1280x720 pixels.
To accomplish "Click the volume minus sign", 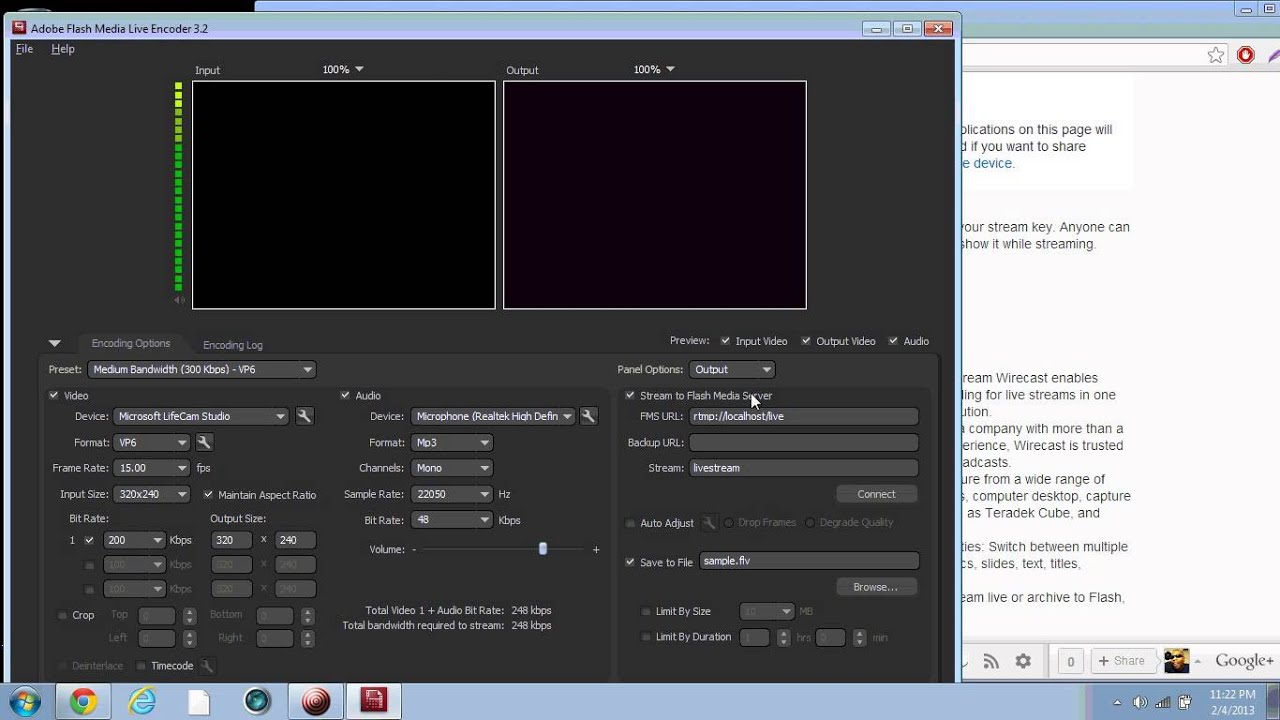I will (x=414, y=549).
